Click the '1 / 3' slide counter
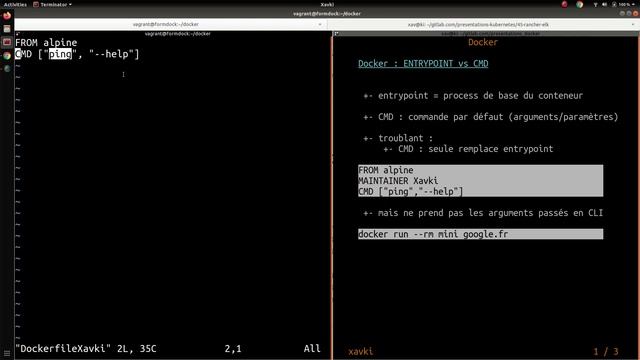This screenshot has height=360, width=640. click(x=606, y=351)
